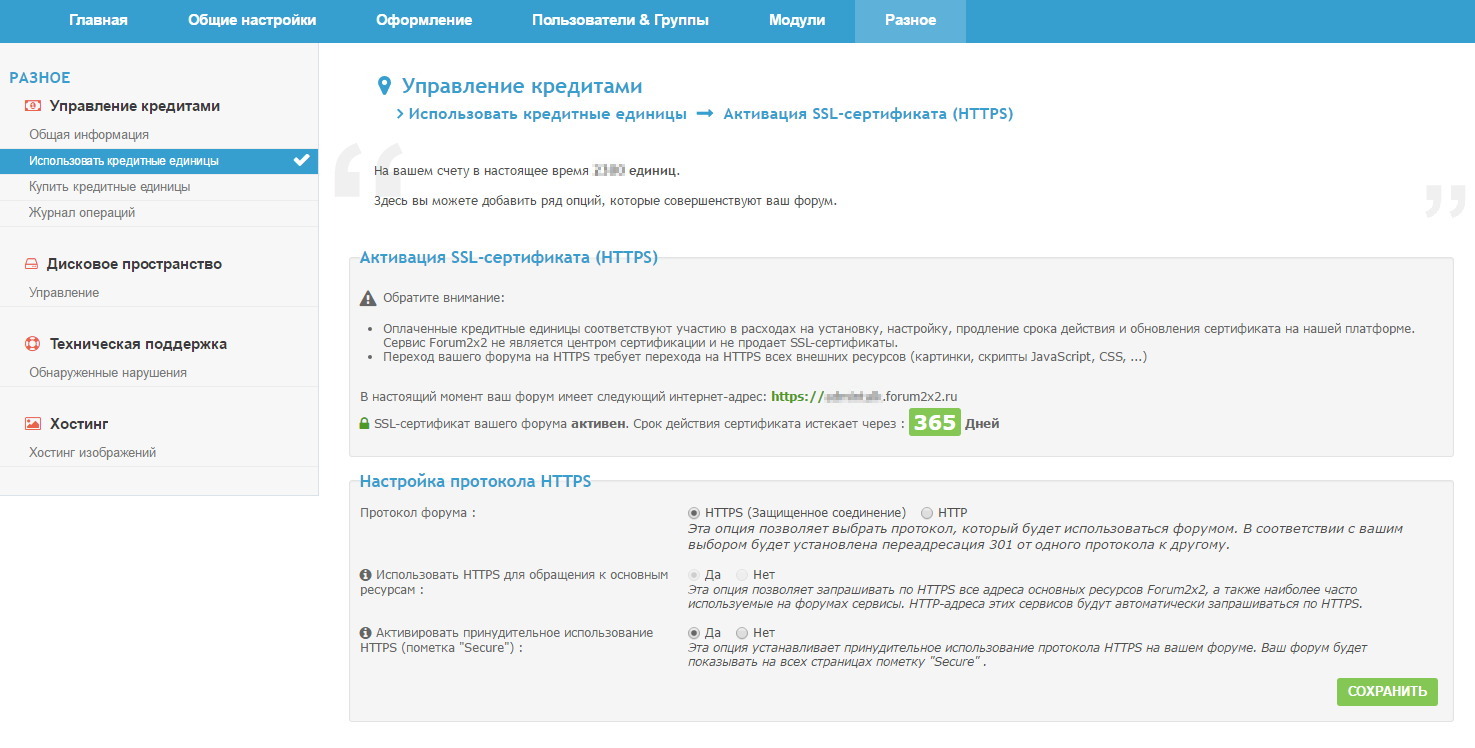Screen dimensions: 1475x748
Task: Click Управление кредитами sidebar heading
Action: pos(135,106)
